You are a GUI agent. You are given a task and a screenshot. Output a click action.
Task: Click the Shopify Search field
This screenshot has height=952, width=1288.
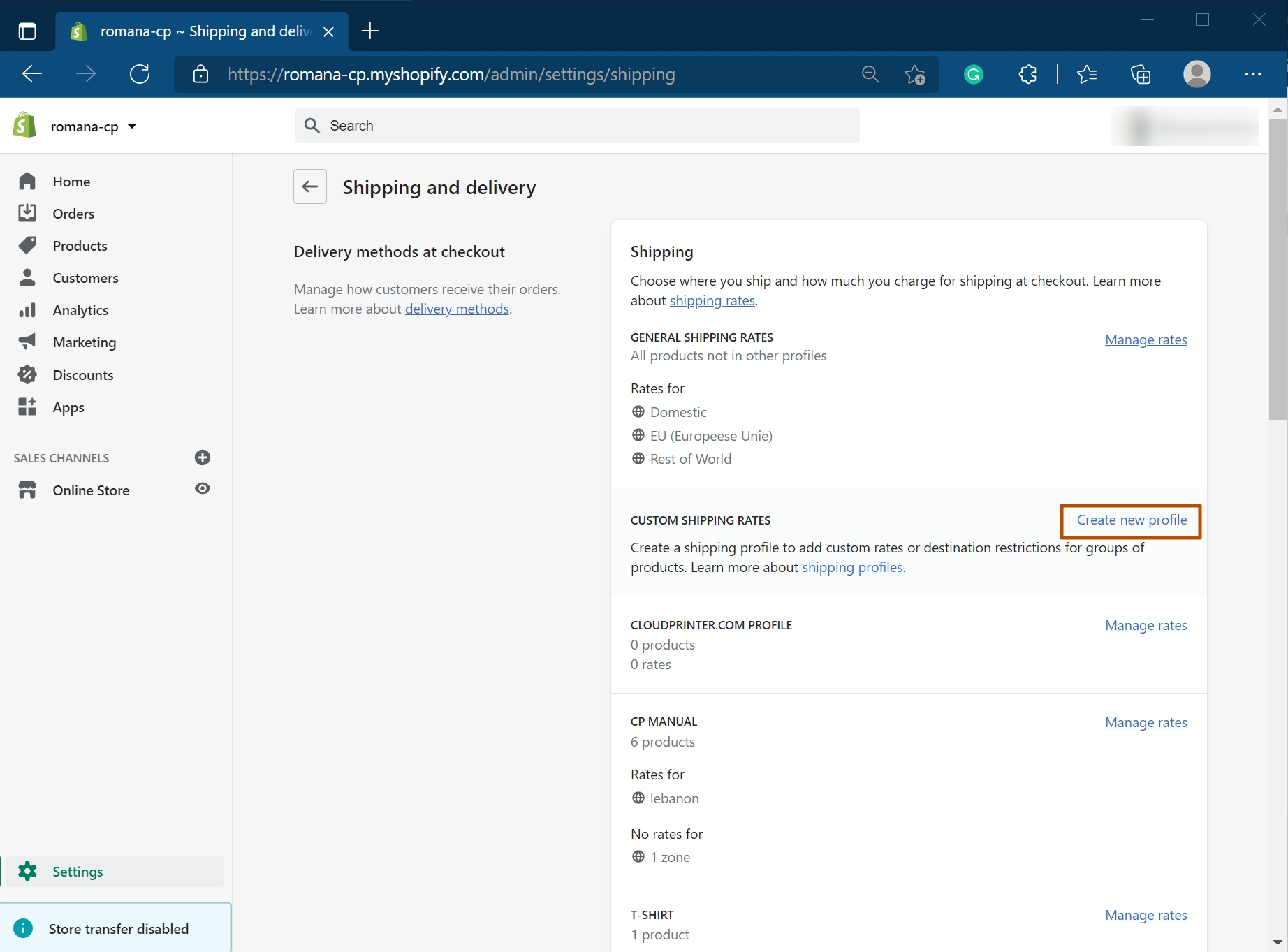point(577,126)
